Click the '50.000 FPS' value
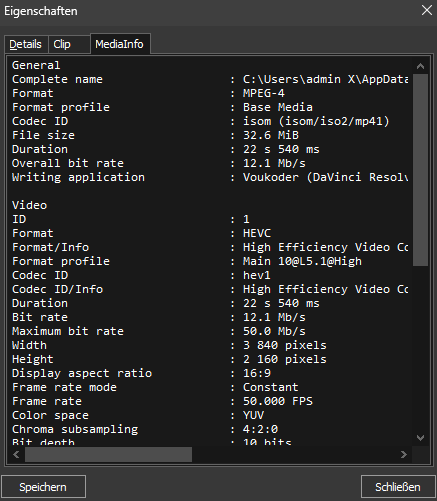This screenshot has width=437, height=501. pyautogui.click(x=278, y=401)
